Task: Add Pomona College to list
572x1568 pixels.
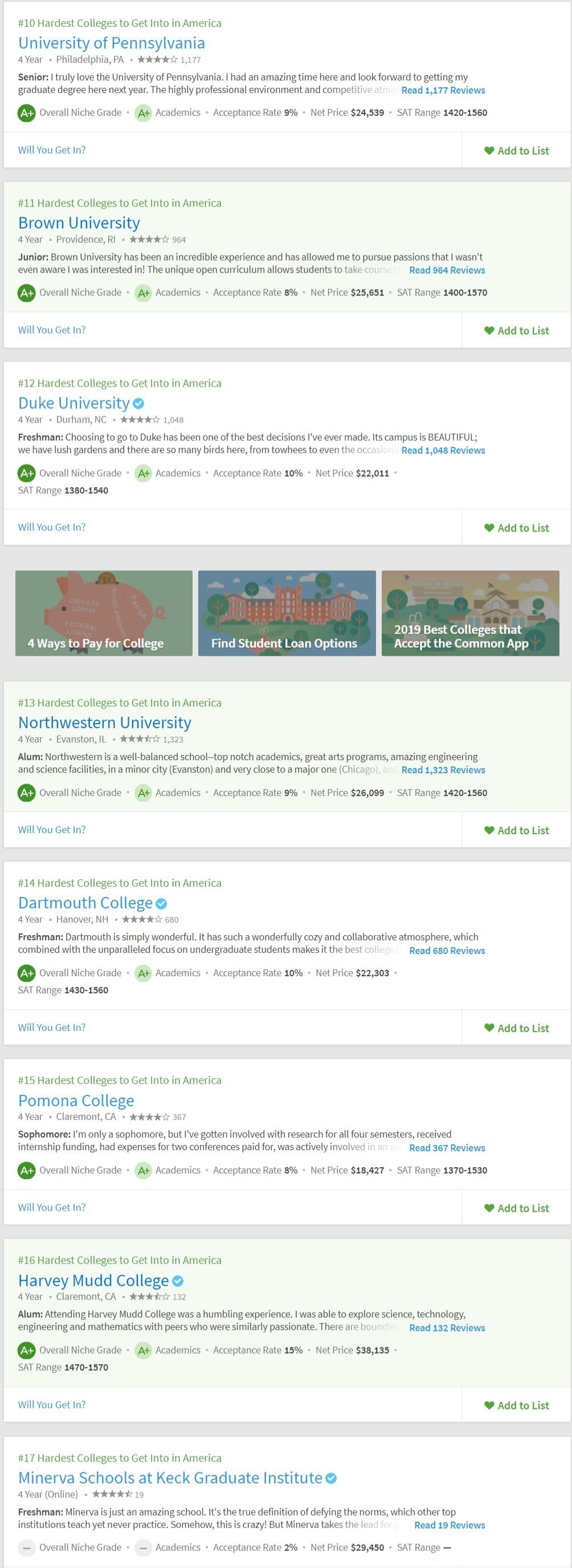Action: click(517, 1208)
